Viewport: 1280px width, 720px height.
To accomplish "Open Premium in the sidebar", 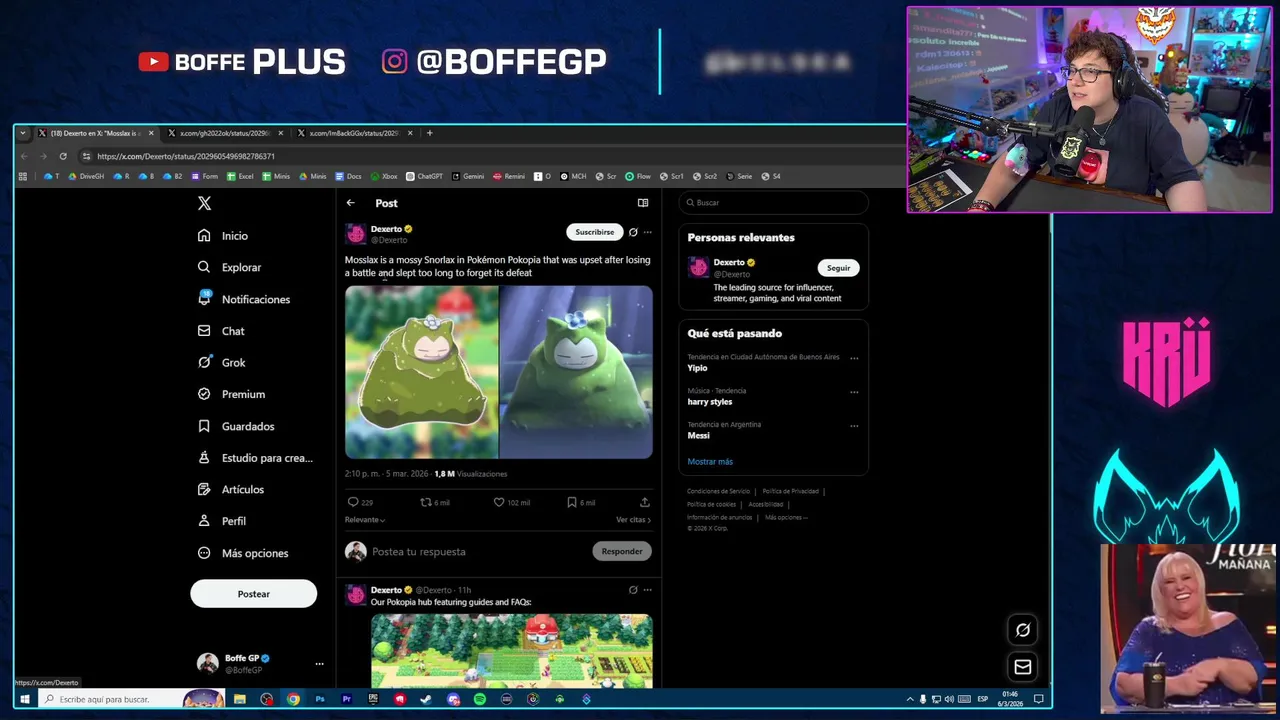I will [231, 394].
